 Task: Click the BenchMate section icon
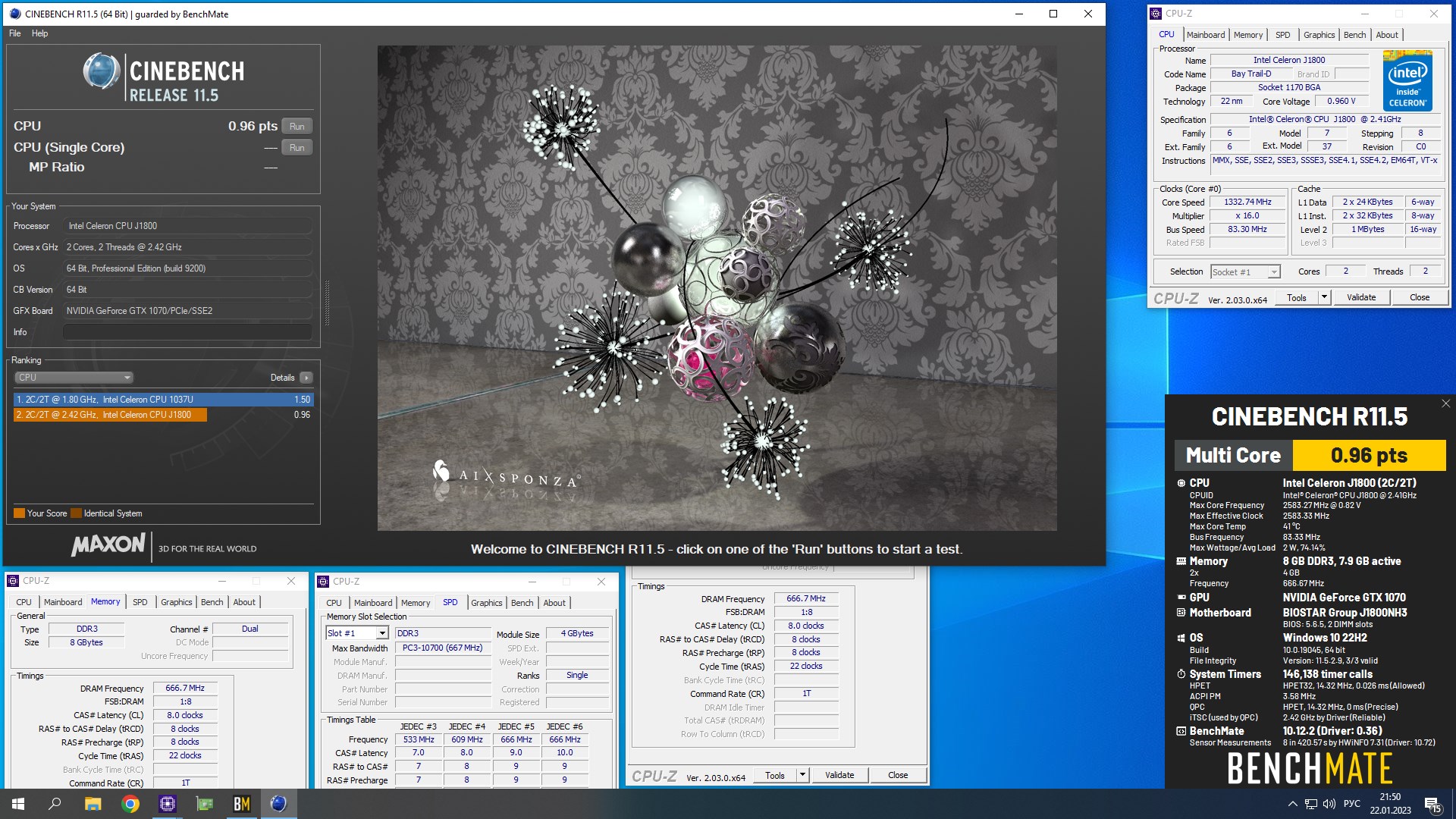[1181, 732]
